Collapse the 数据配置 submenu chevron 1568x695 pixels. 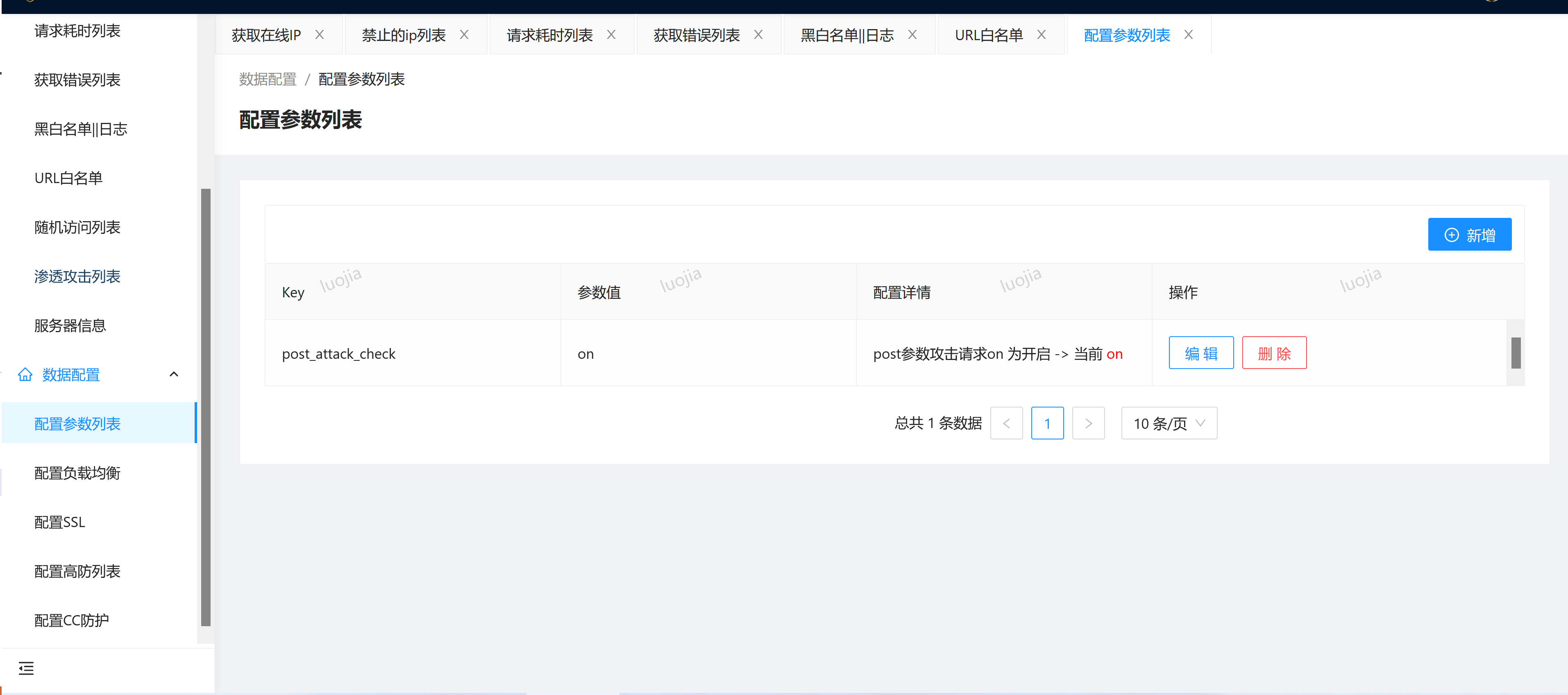pyautogui.click(x=173, y=374)
